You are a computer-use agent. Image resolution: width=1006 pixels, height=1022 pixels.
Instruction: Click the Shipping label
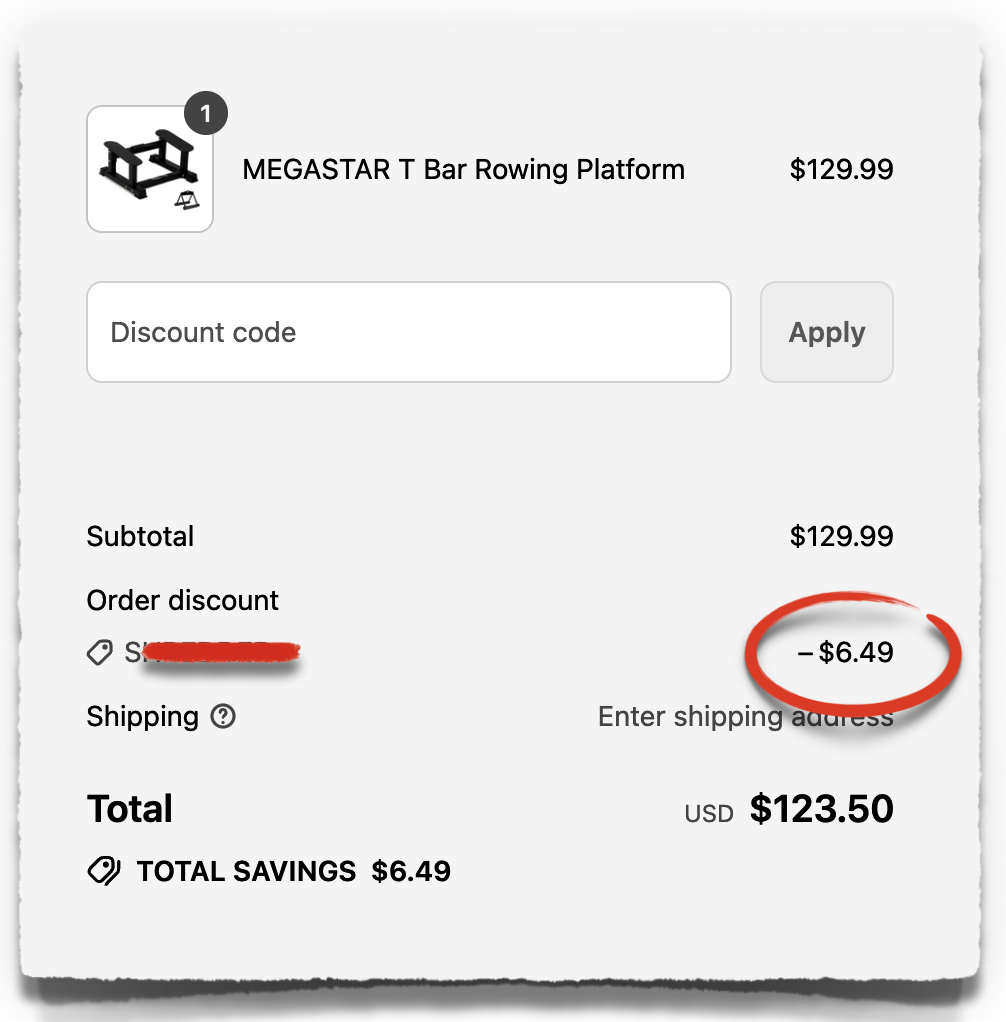[x=143, y=717]
